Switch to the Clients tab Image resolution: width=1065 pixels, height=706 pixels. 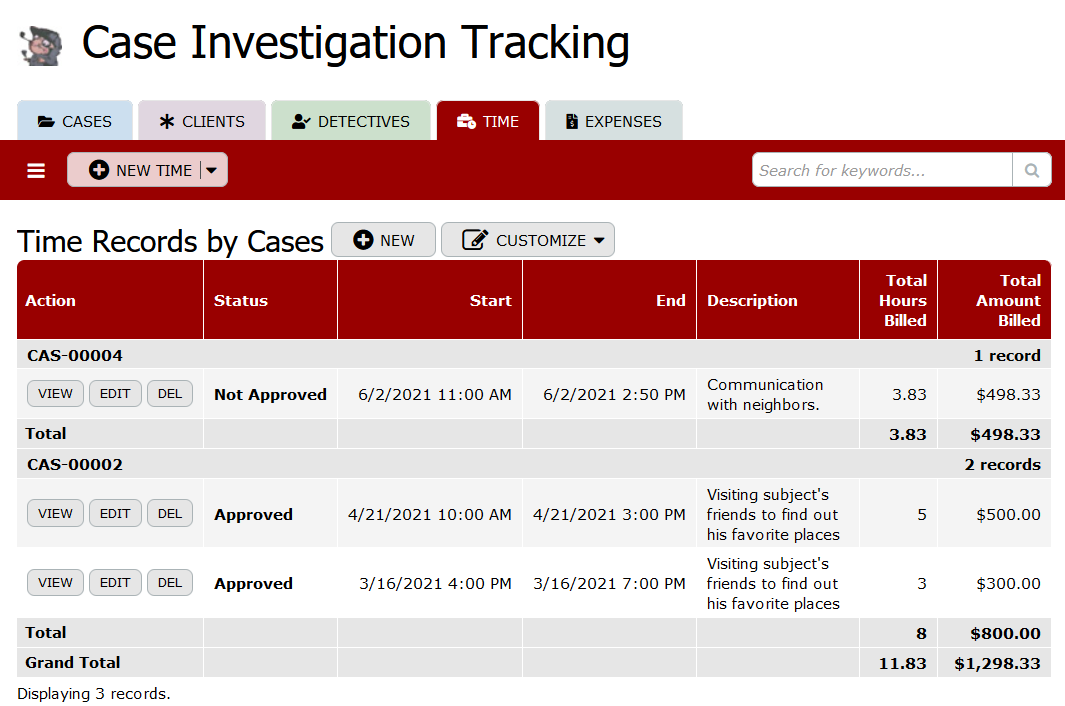[202, 121]
